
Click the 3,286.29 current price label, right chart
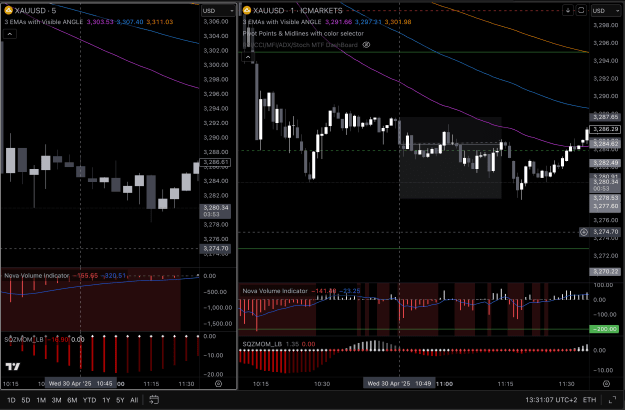click(x=605, y=129)
